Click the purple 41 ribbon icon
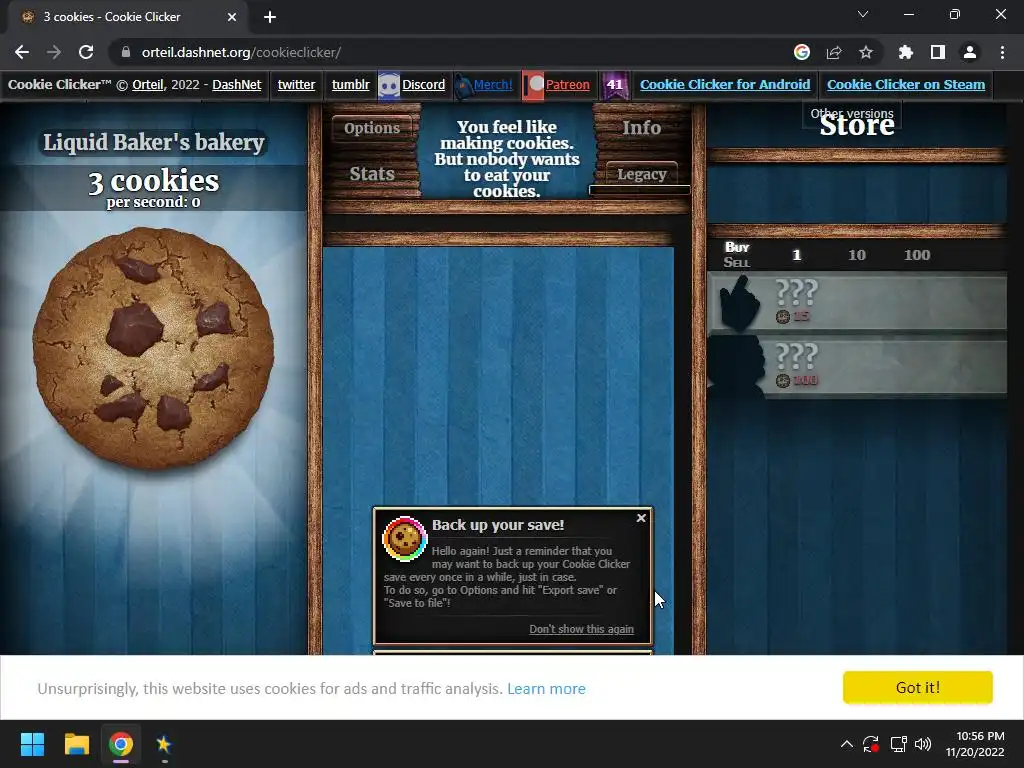Image resolution: width=1024 pixels, height=768 pixels. 615,85
